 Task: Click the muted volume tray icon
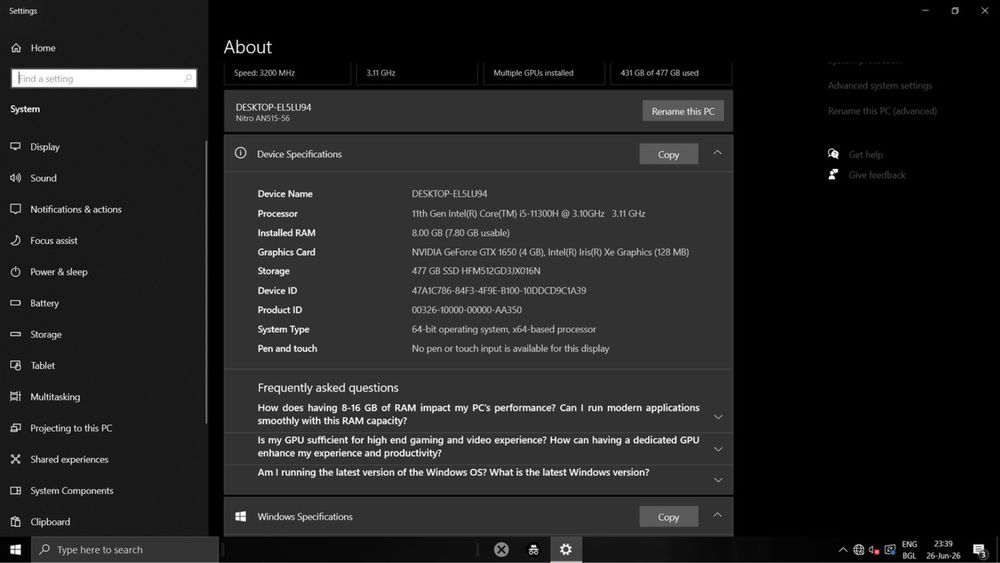874,550
